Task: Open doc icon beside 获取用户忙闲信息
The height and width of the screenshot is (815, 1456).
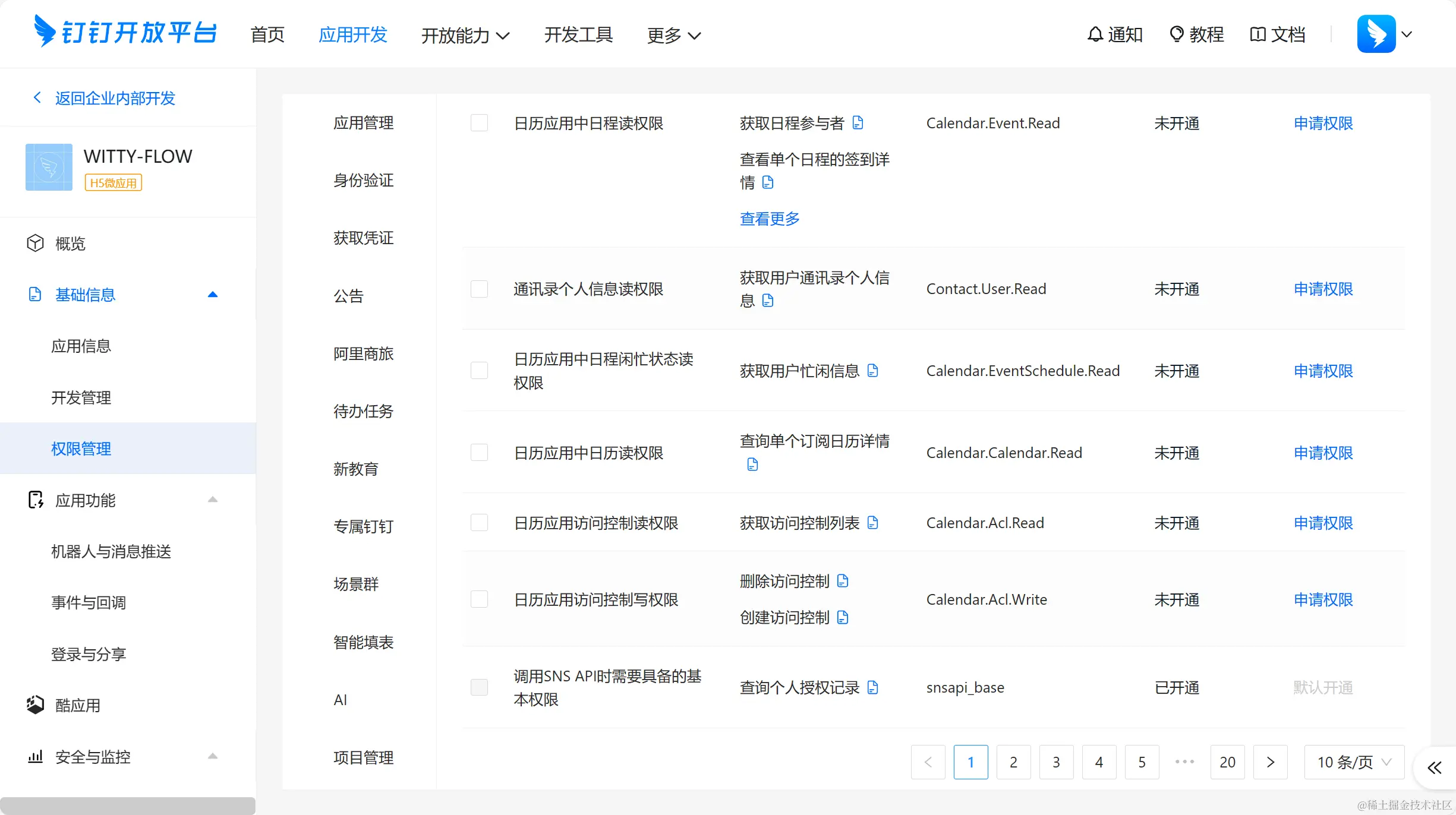Action: pos(872,371)
